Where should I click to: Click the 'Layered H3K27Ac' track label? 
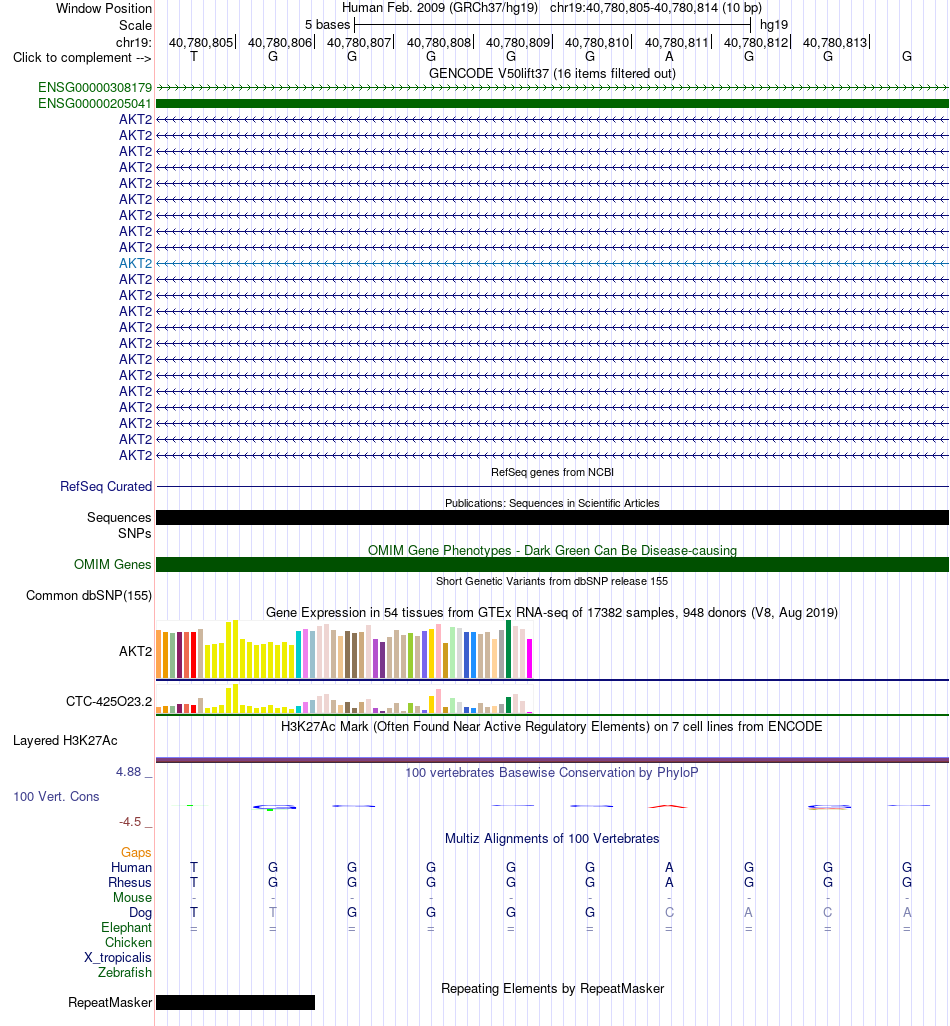point(65,741)
